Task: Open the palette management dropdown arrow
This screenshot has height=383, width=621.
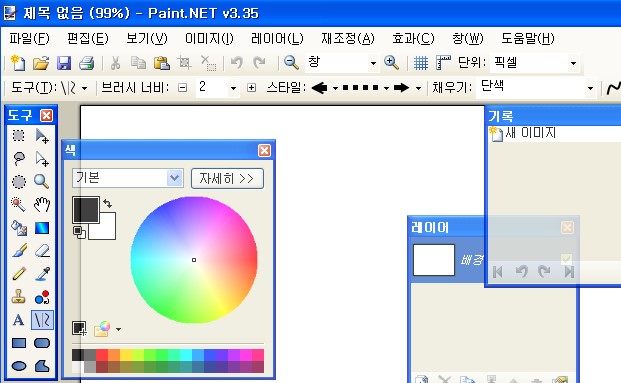Action: pos(118,329)
